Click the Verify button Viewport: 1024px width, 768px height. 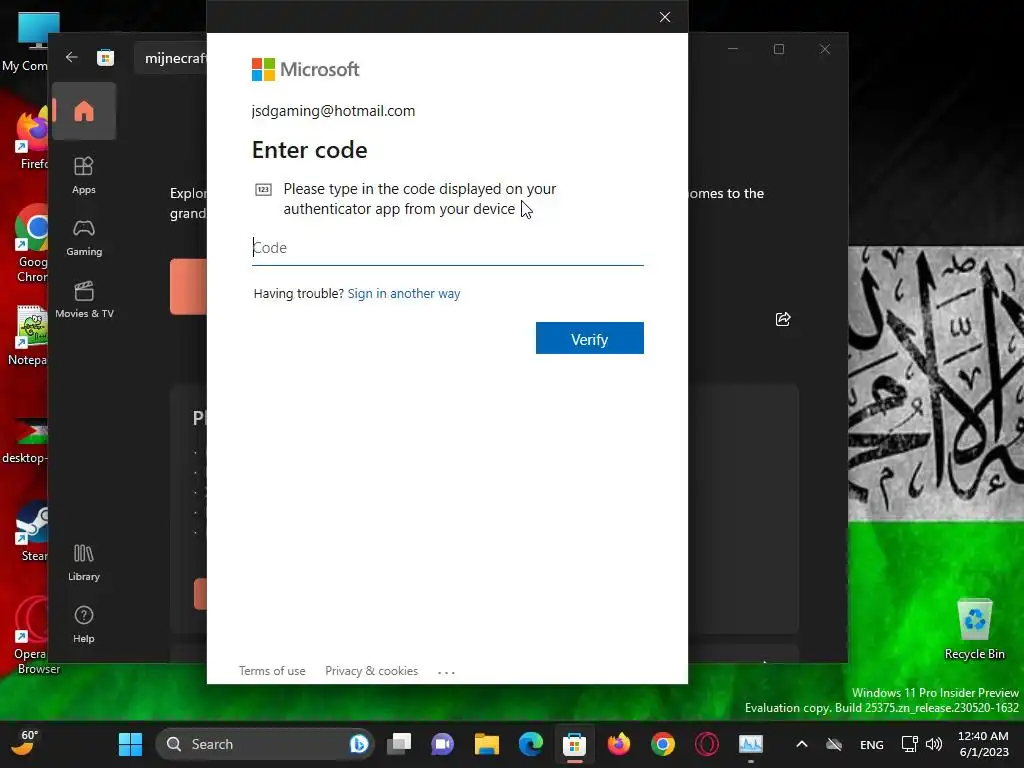coord(590,338)
